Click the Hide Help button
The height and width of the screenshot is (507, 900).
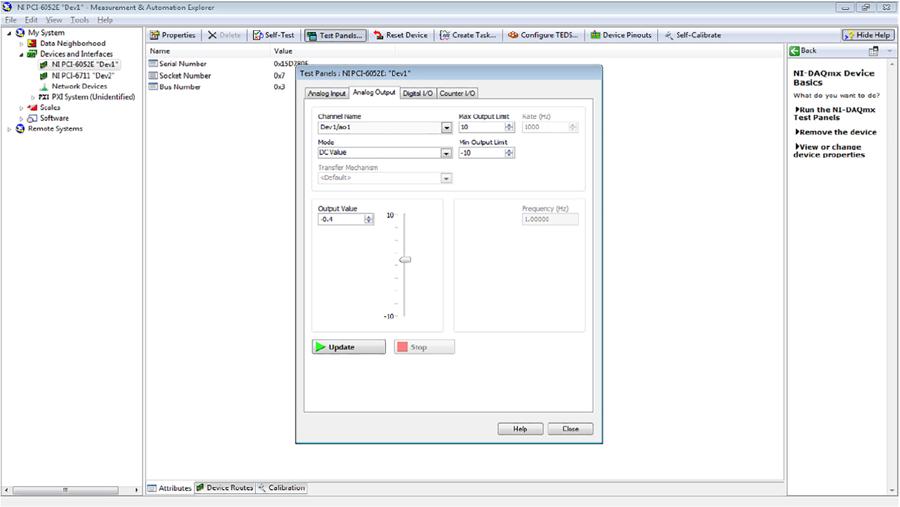coord(867,35)
